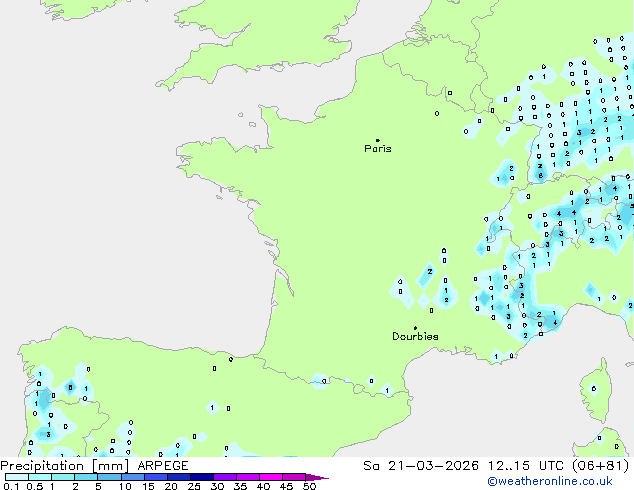Viewport: 634px width, 490px height.
Task: Click the 45 value on legend scale
Action: point(286,486)
